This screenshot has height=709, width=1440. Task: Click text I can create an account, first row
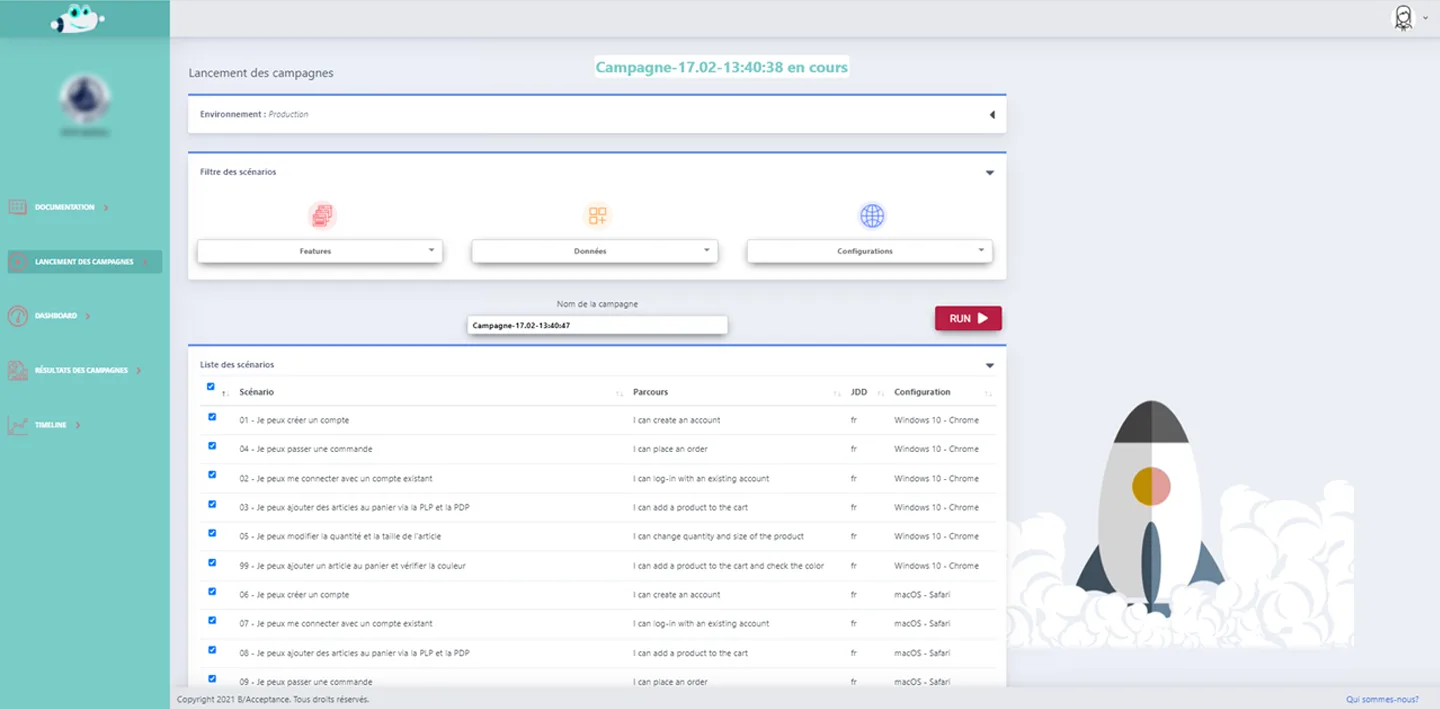click(x=677, y=420)
